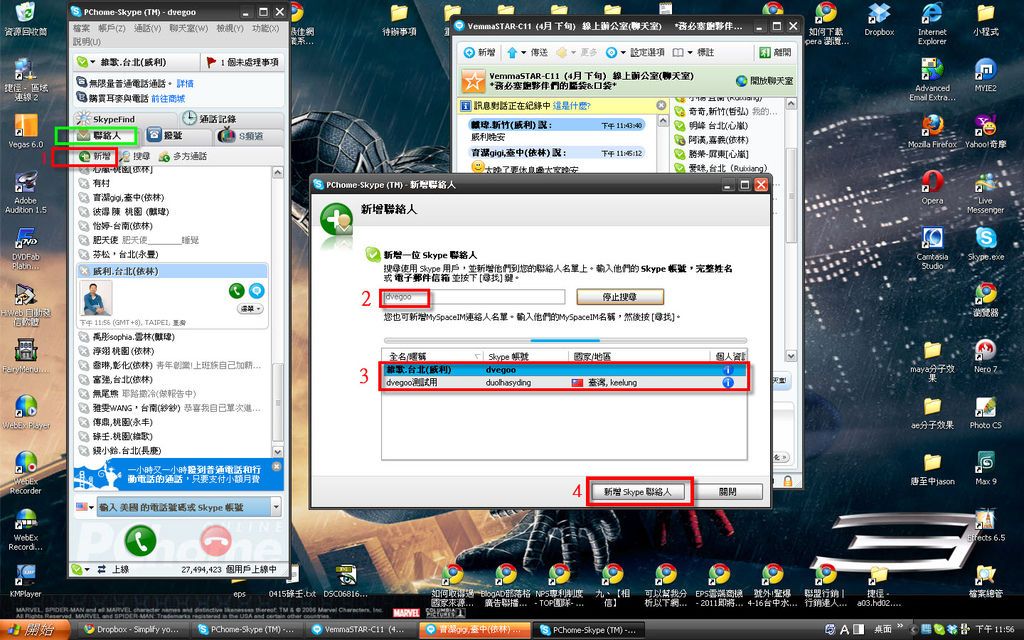The image size is (1024, 640).
Task: Open Vegas 6.0 desktop icon
Action: click(25, 131)
